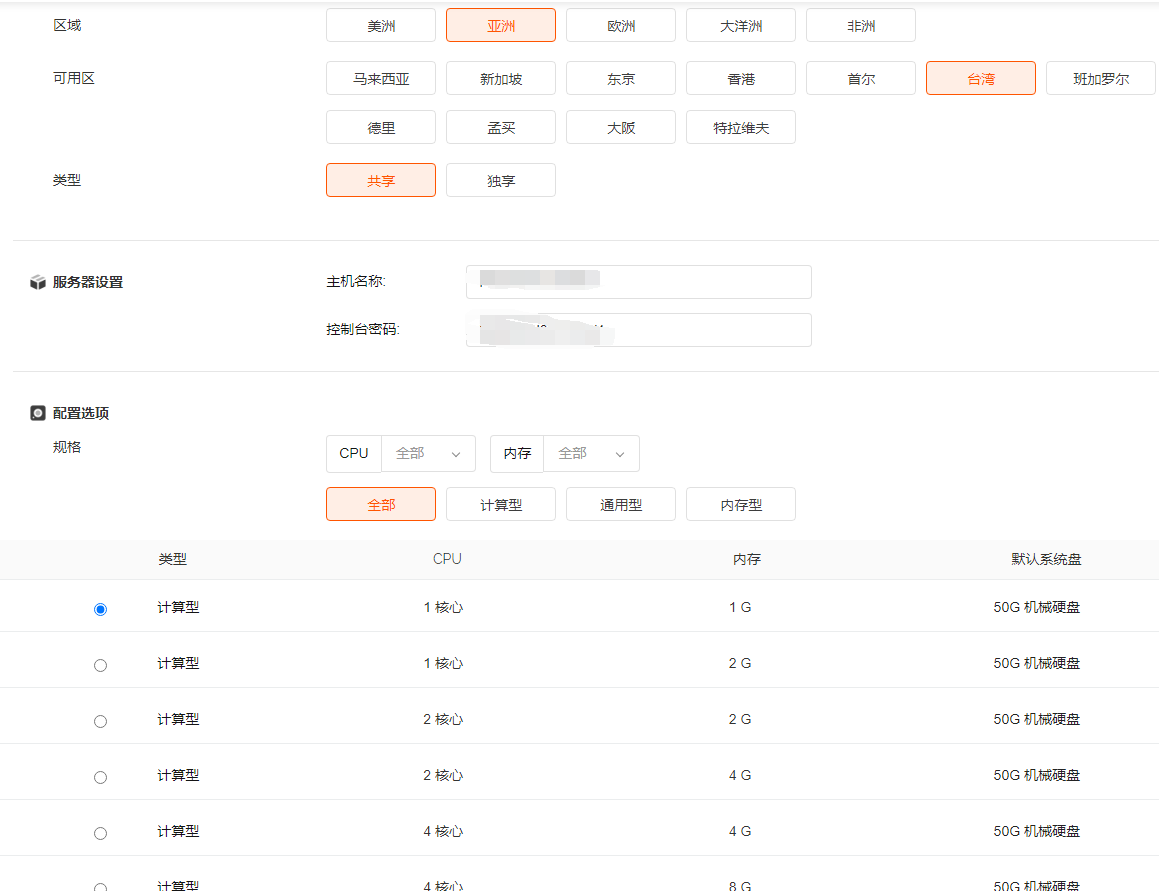
Task: Switch to the 计算型 spec filter
Action: [x=501, y=505]
